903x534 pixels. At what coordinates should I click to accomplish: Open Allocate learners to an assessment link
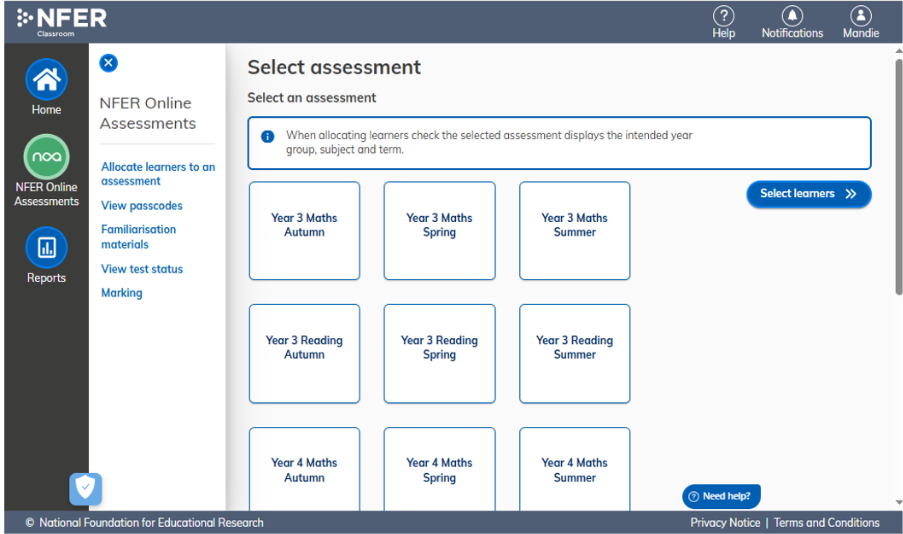click(158, 174)
